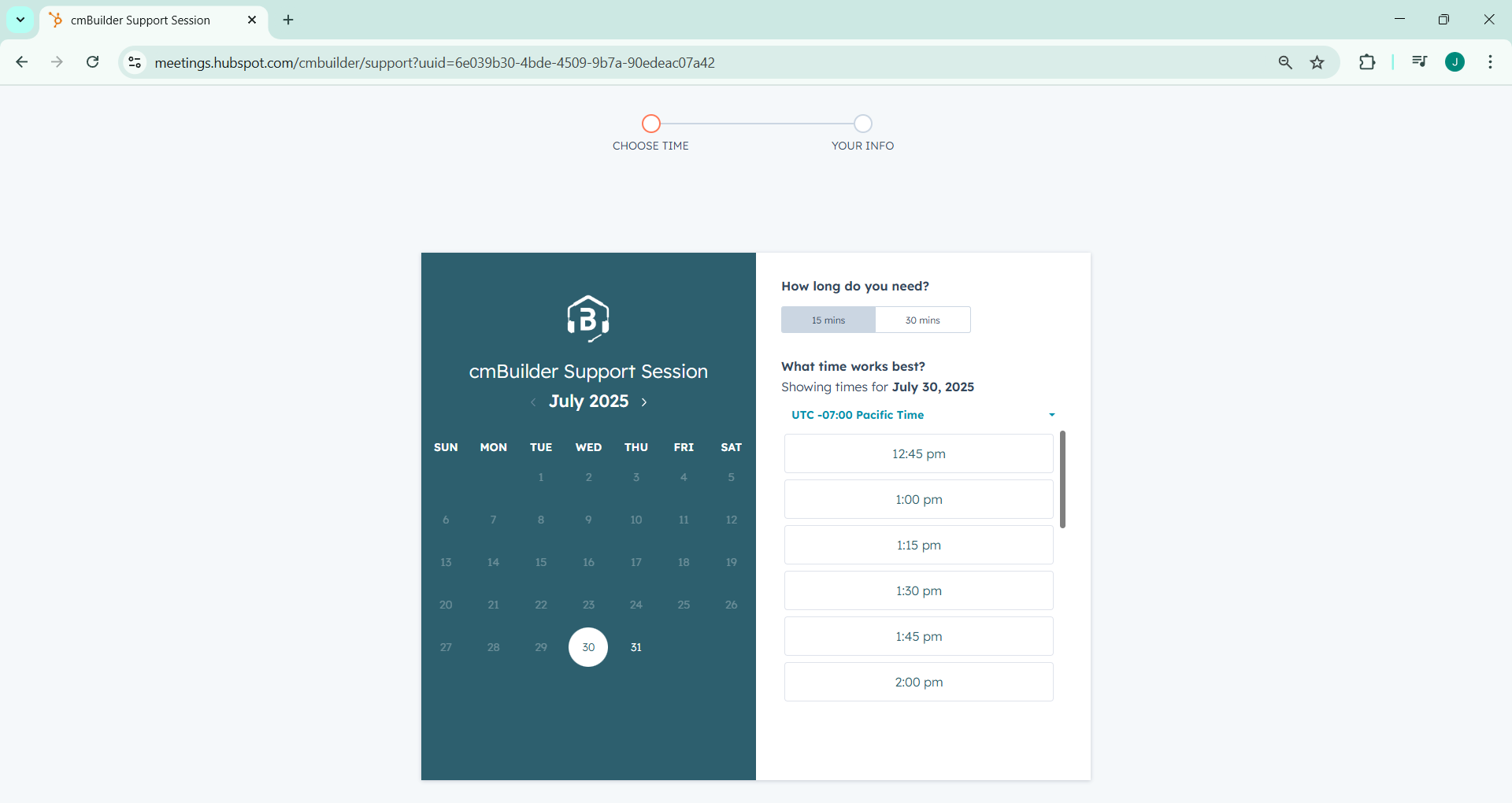The width and height of the screenshot is (1512, 803).
Task: Select July 31 on the calendar
Action: pyautogui.click(x=636, y=647)
